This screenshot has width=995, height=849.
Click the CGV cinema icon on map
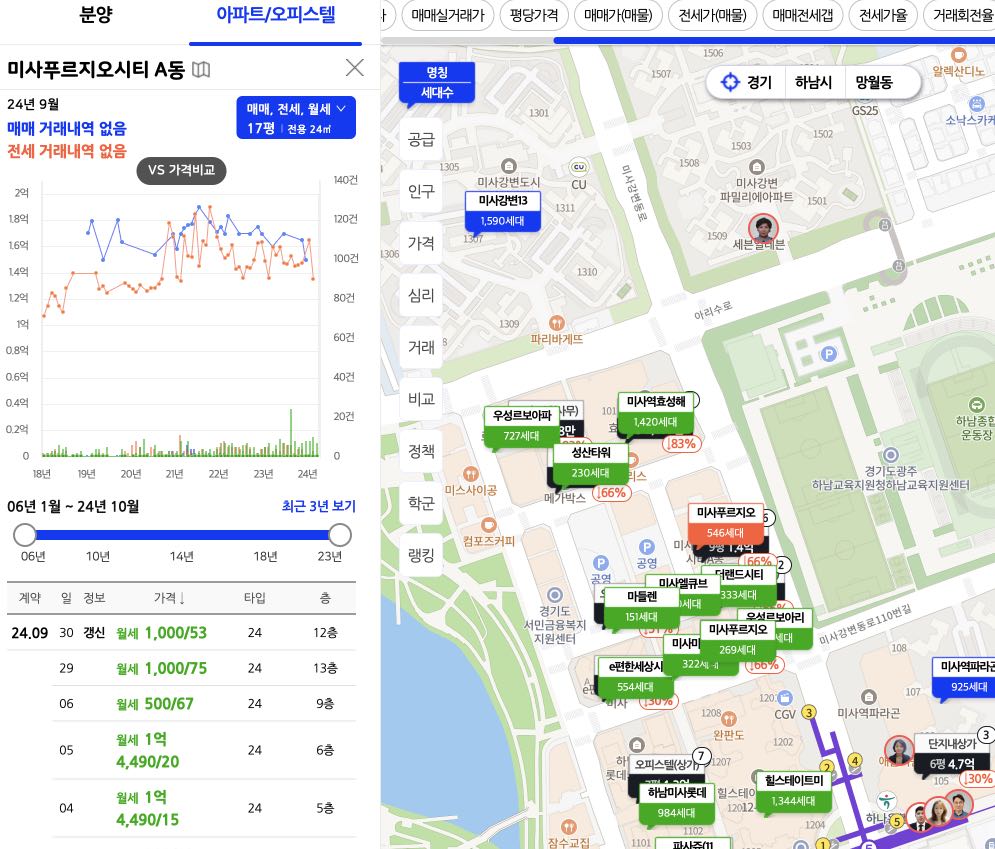pos(784,698)
